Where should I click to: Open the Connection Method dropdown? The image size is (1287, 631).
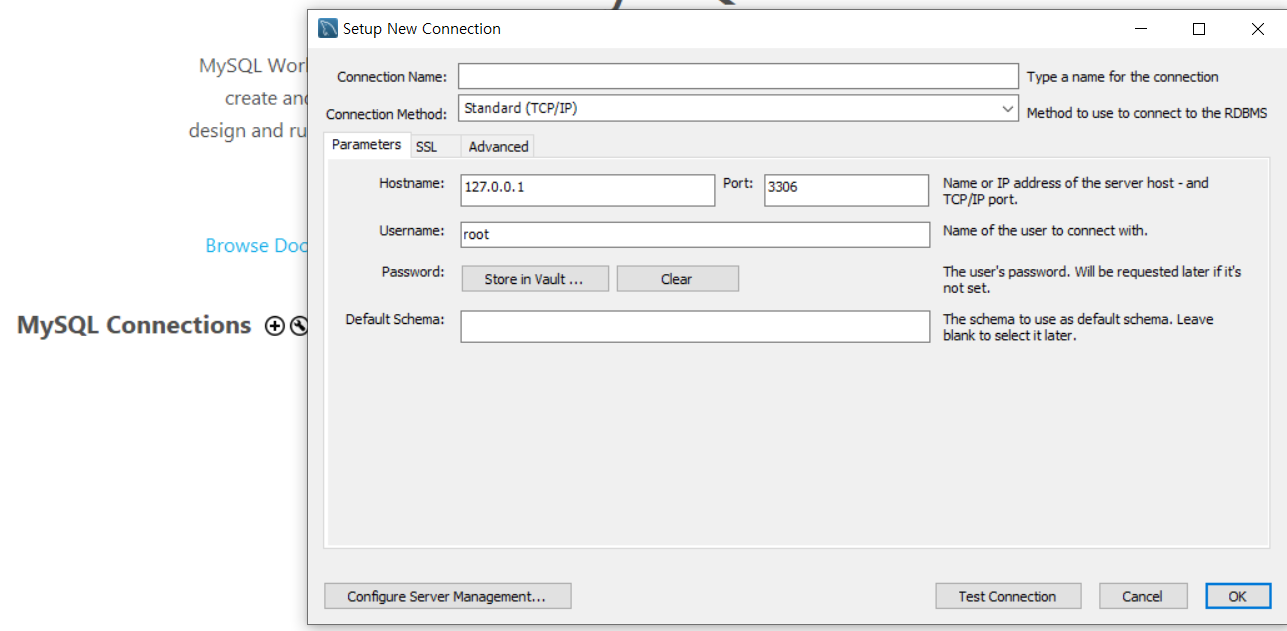tap(739, 108)
